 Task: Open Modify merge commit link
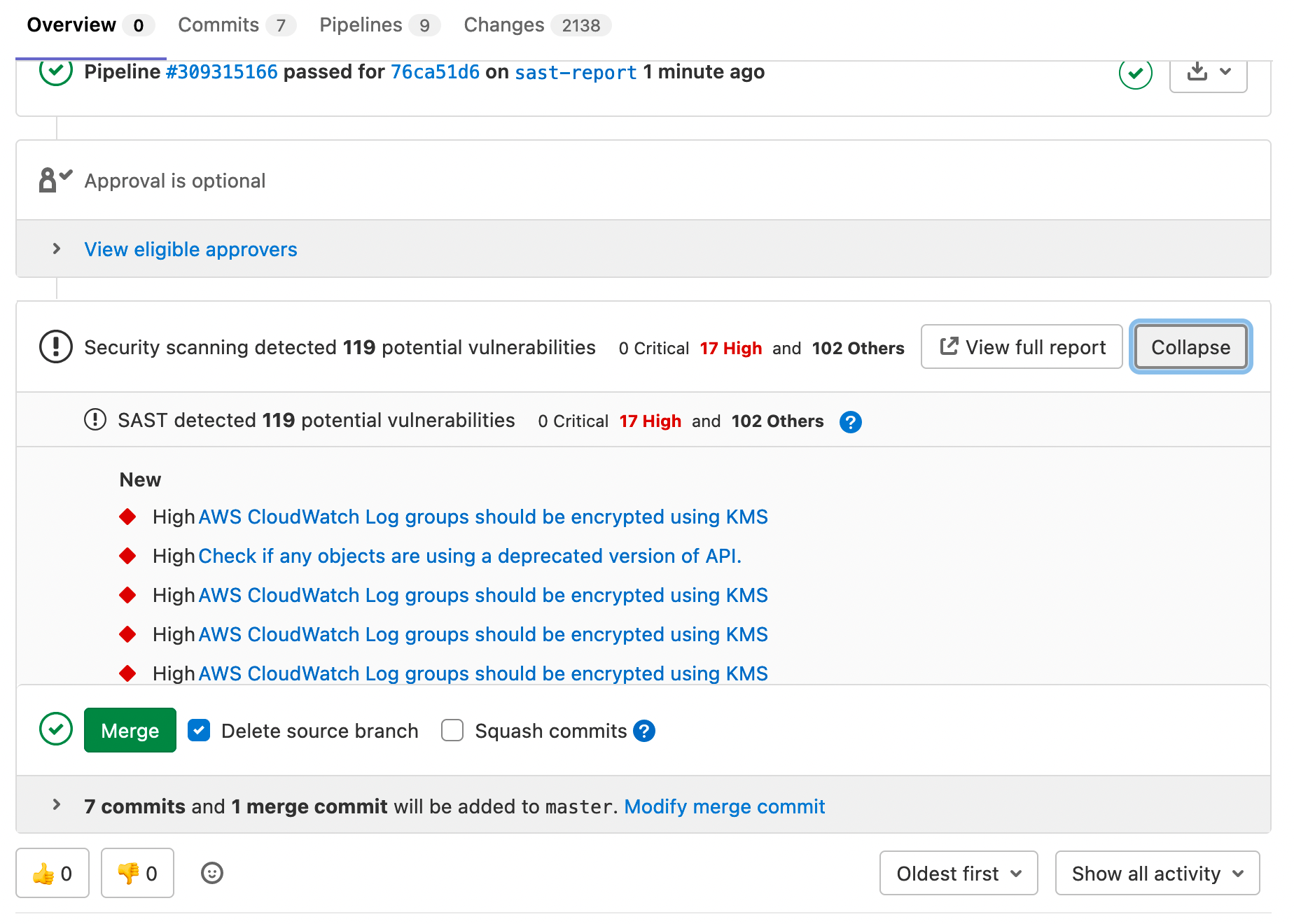(724, 806)
